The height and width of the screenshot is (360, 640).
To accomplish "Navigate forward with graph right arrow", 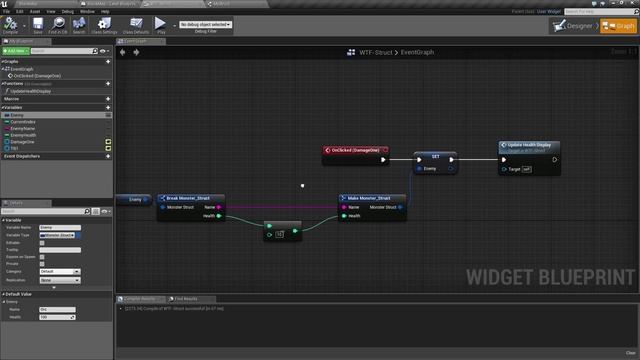I will [x=136, y=52].
